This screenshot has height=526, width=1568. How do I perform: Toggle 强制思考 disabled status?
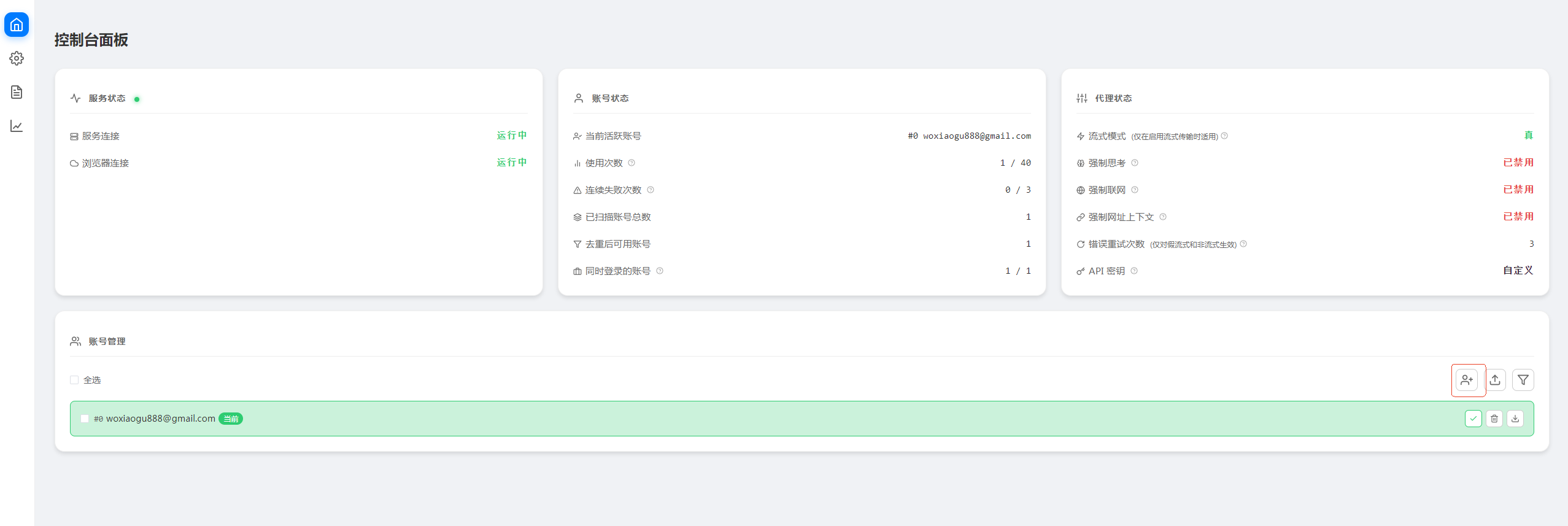point(1518,163)
